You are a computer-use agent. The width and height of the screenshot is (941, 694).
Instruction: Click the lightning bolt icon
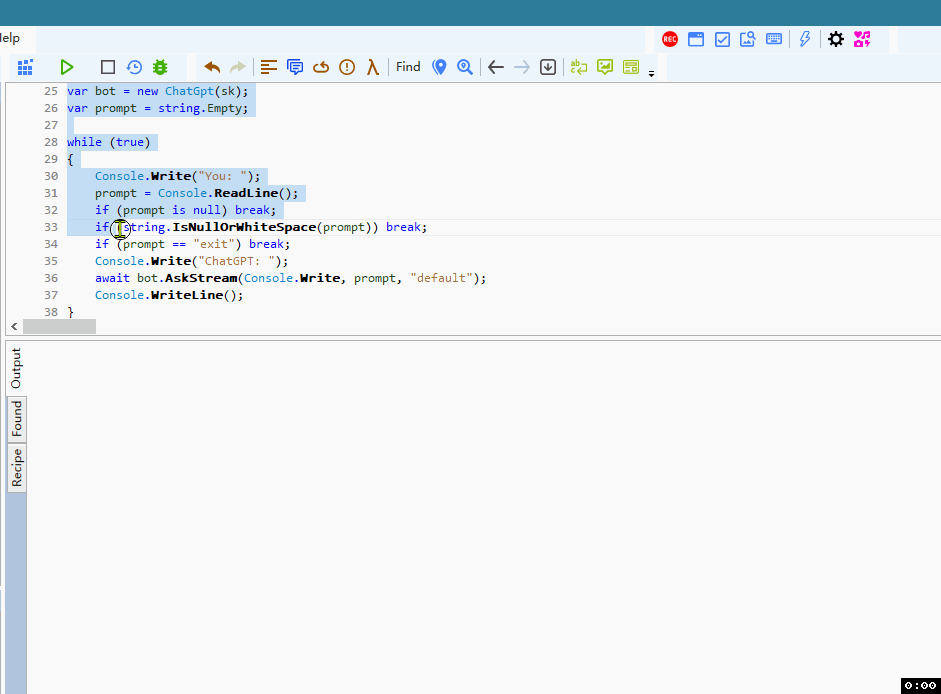point(805,39)
